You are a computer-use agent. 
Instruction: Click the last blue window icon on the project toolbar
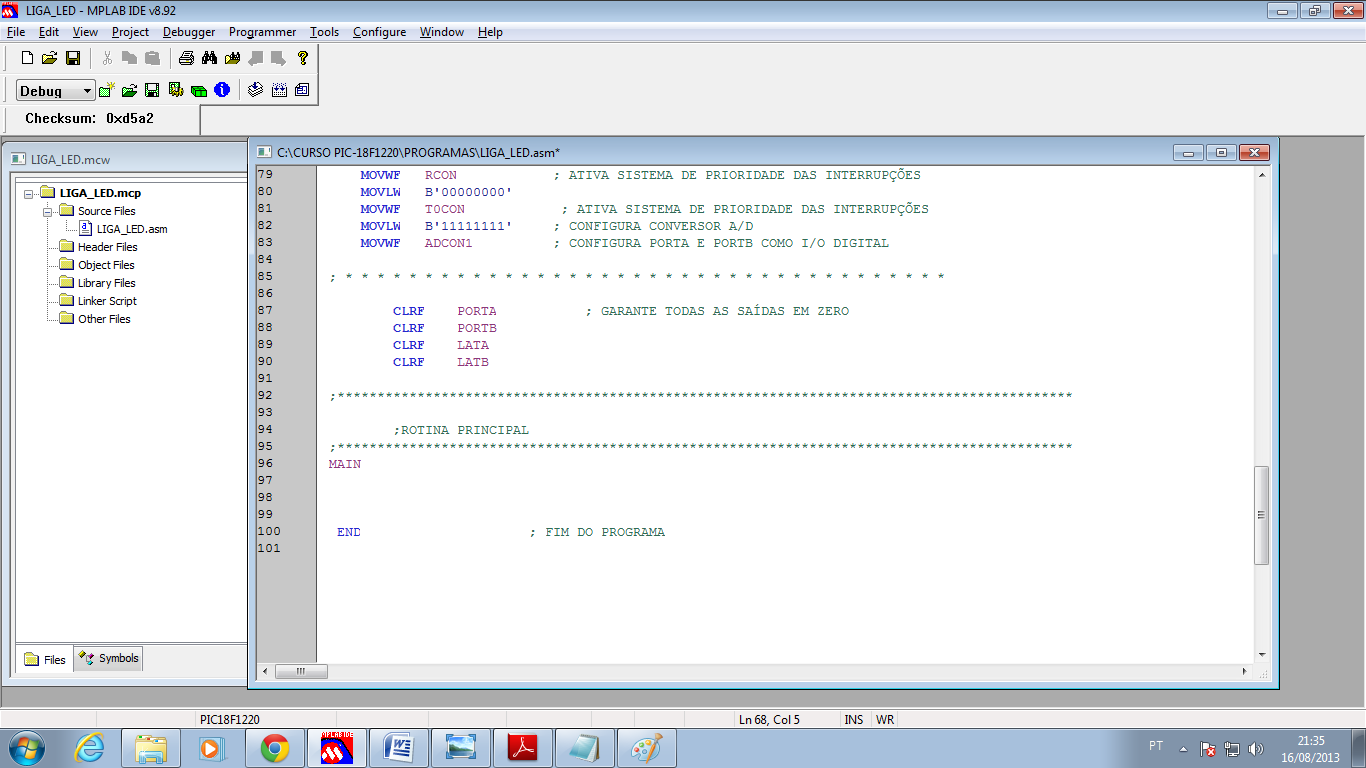(302, 90)
